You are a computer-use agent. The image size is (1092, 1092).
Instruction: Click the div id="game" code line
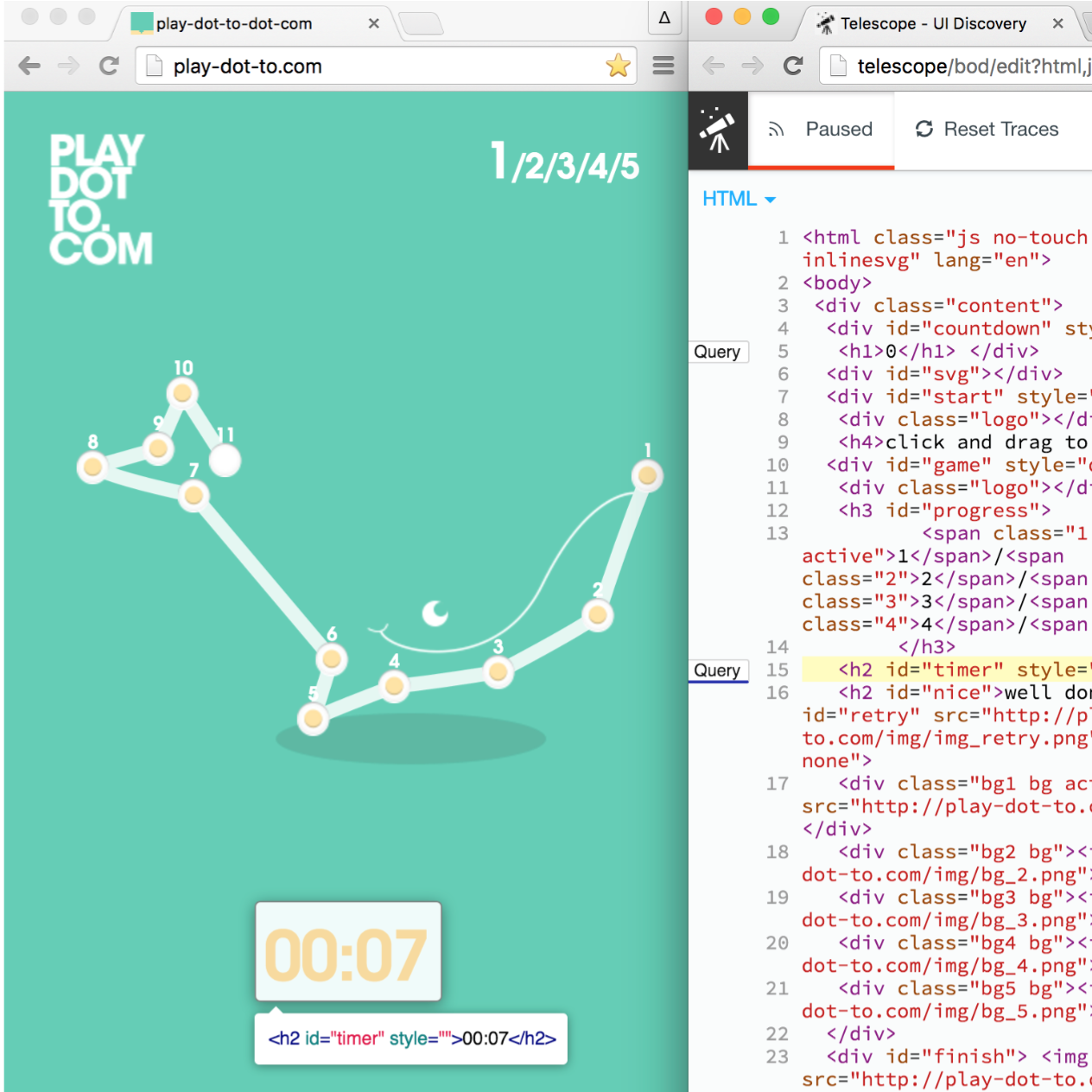[959, 465]
